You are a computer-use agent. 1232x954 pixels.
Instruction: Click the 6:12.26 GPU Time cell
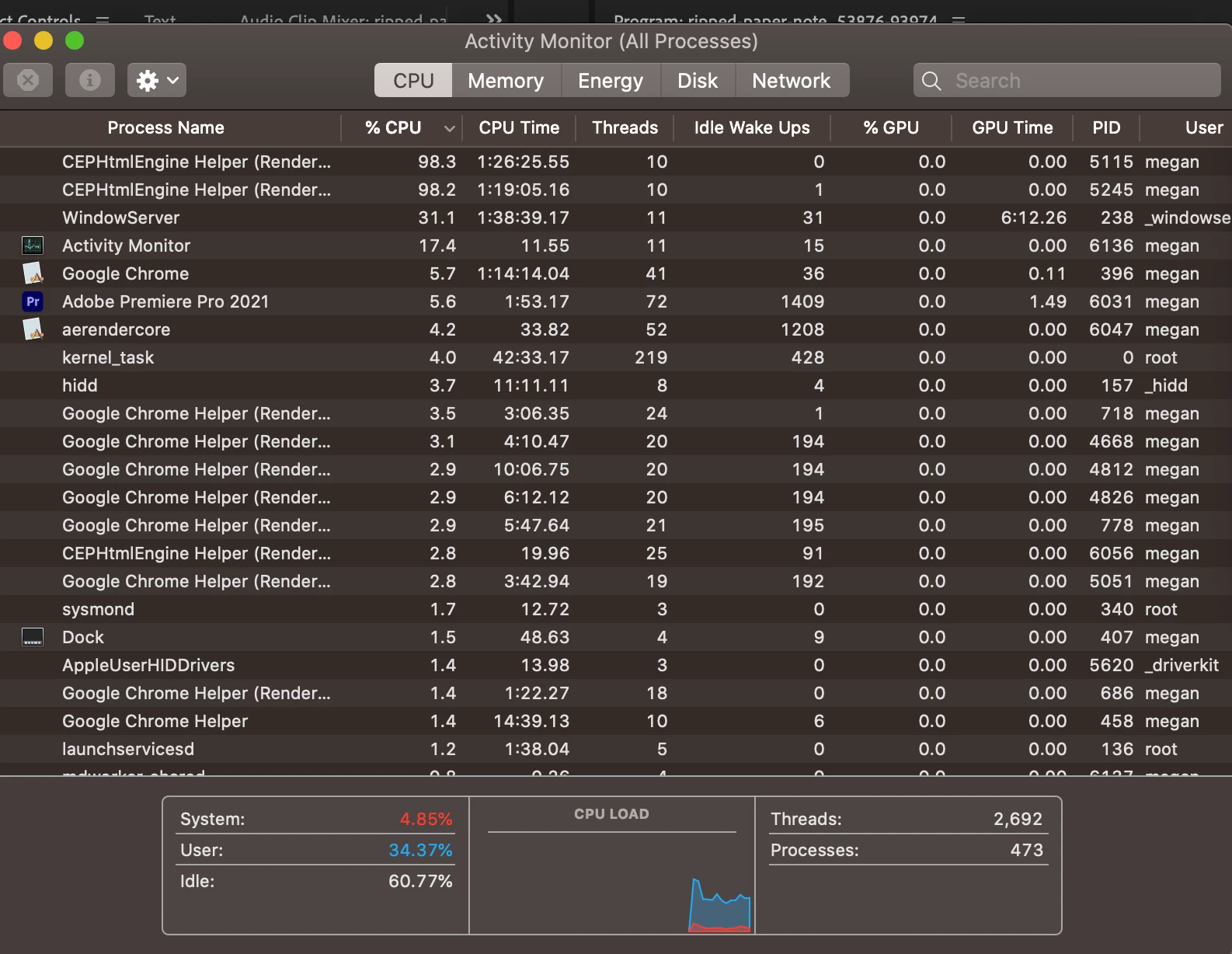click(1033, 218)
